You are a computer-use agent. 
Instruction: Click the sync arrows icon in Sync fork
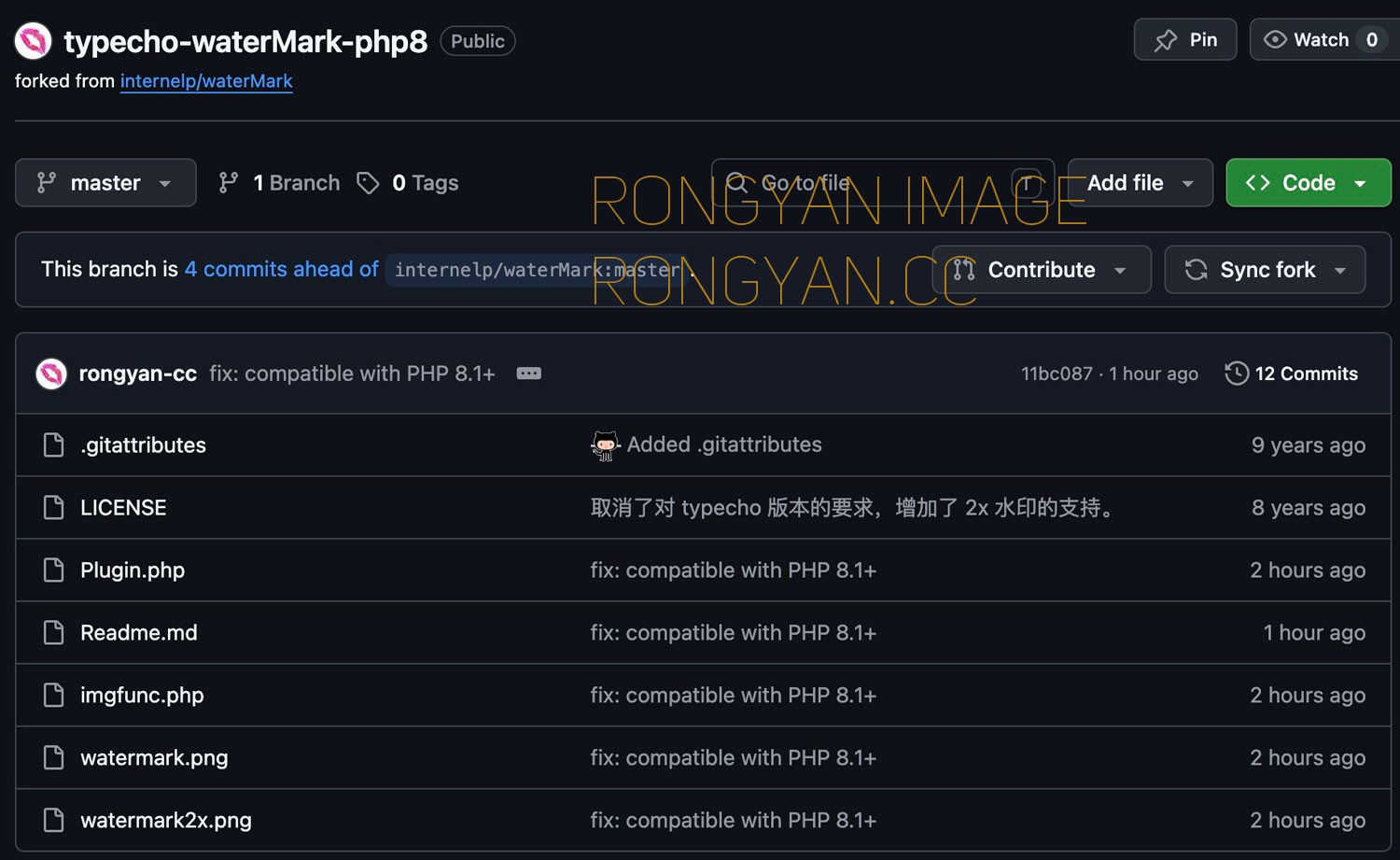pyautogui.click(x=1197, y=270)
